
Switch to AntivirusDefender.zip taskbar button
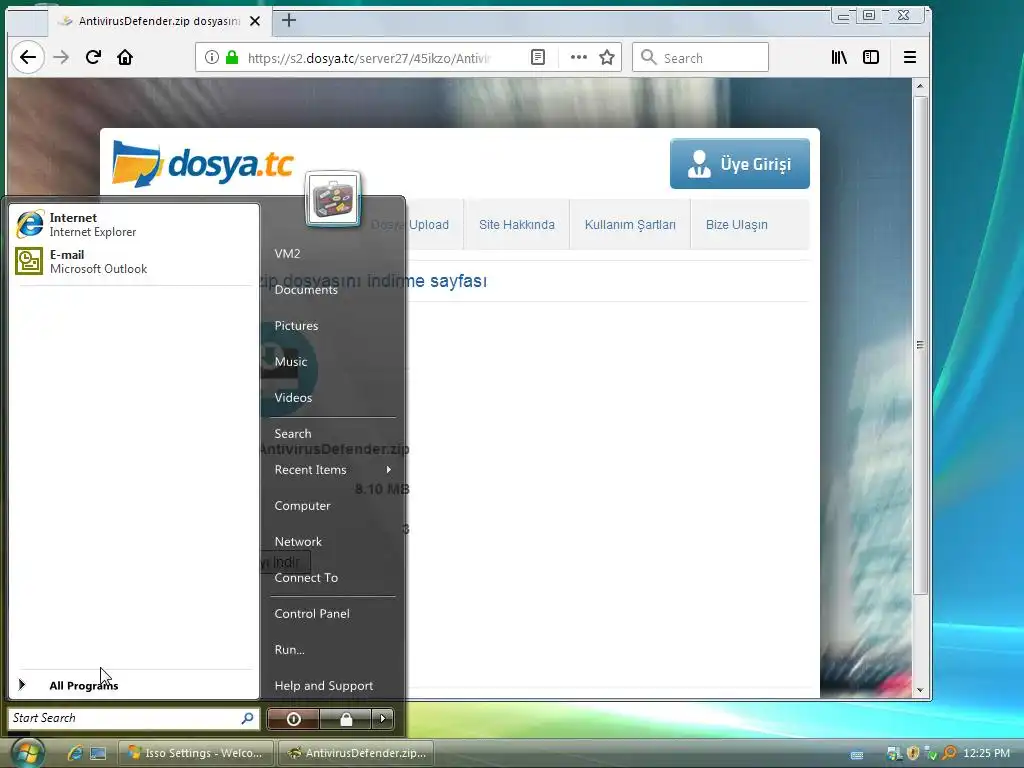[x=357, y=753]
